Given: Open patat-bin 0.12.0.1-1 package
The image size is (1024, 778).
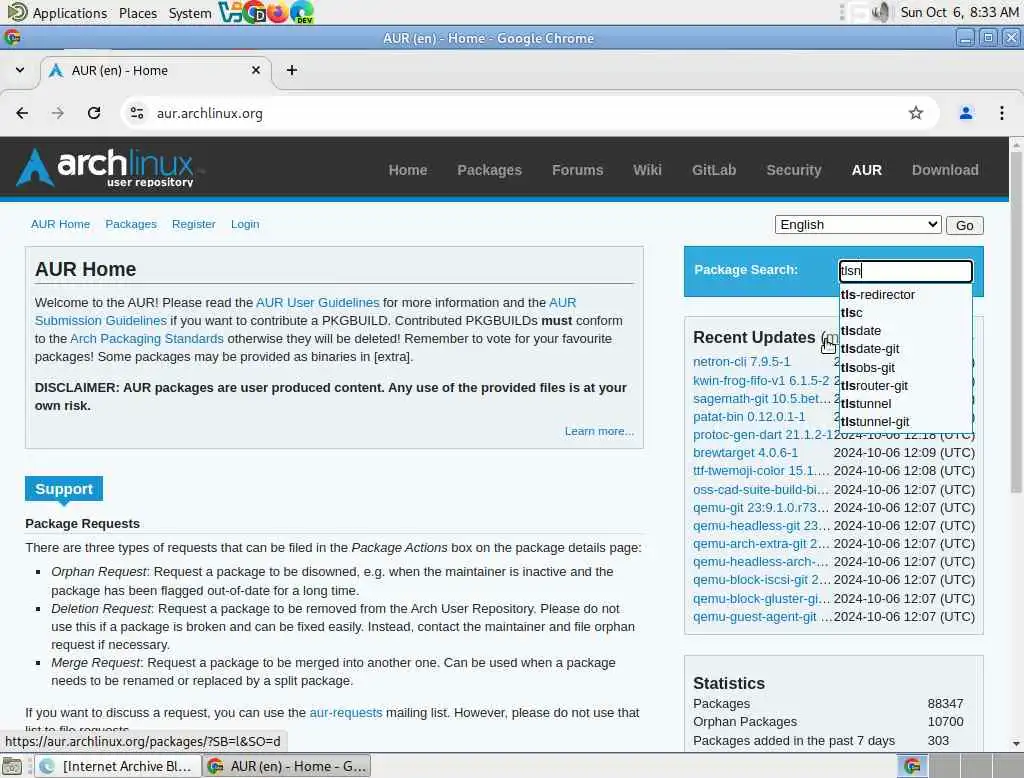Looking at the screenshot, I should tap(748, 417).
